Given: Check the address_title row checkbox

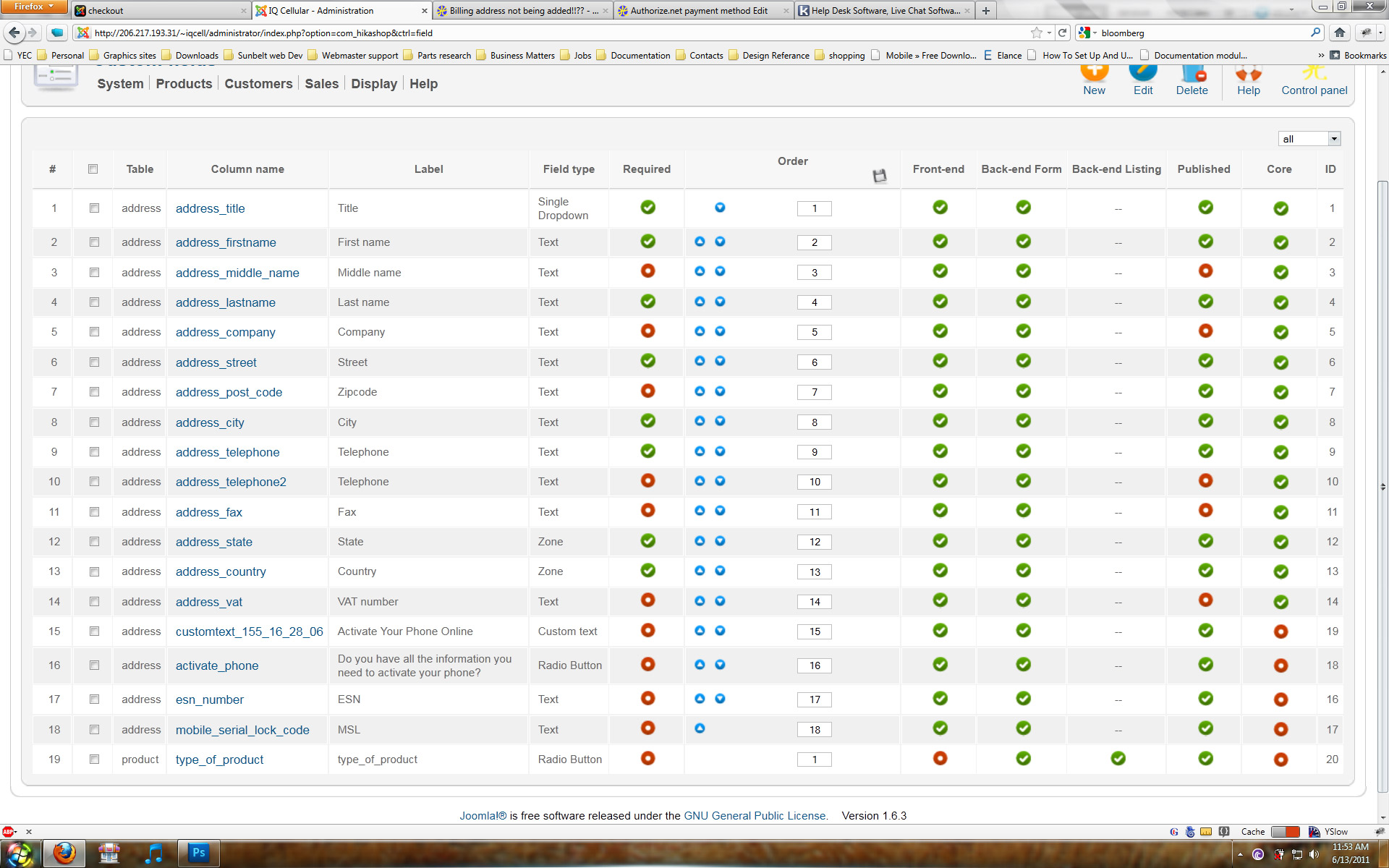Looking at the screenshot, I should click(x=94, y=208).
